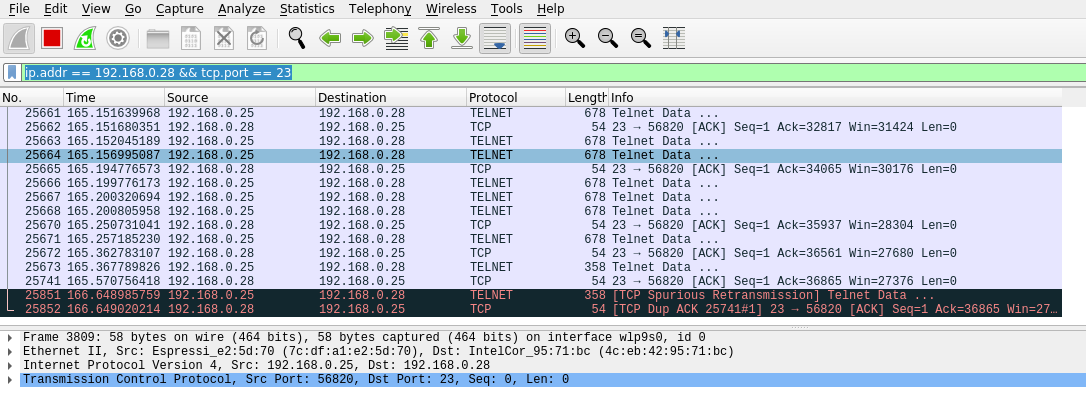Open the Analyze menu
The height and width of the screenshot is (400, 1086).
[x=241, y=9]
